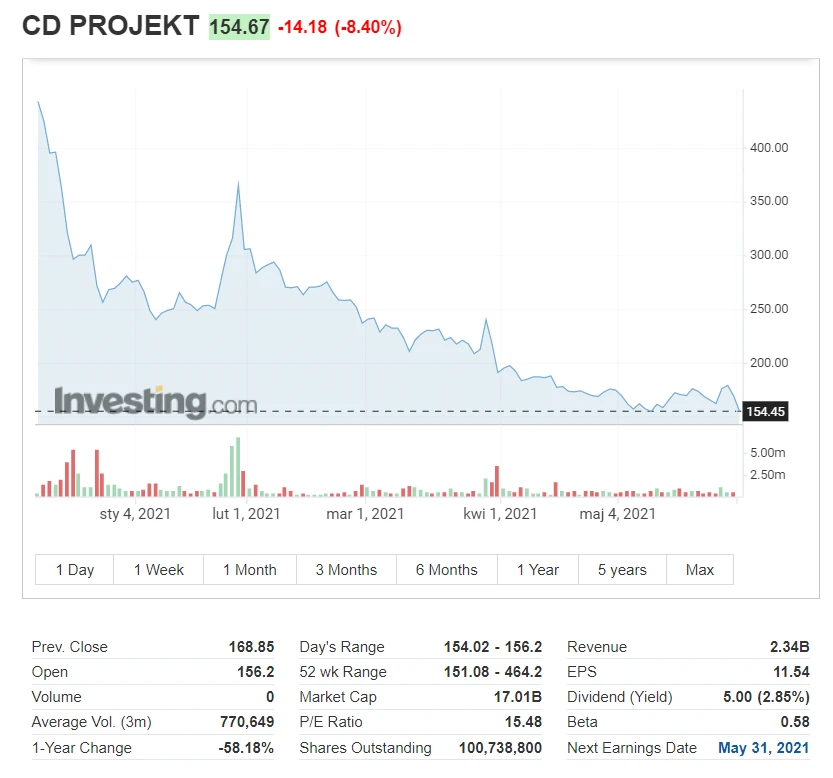Click the 1-Year Change label

coord(81,748)
